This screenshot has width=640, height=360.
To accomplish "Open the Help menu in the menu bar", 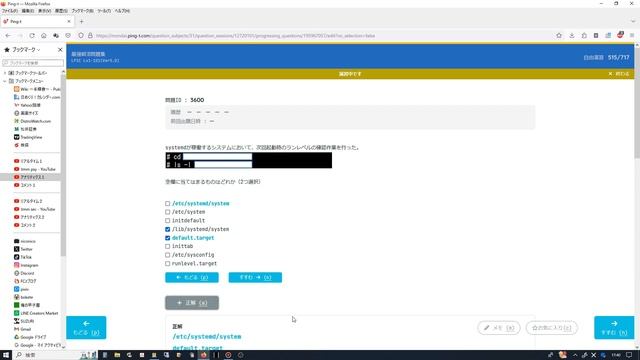I will [x=122, y=11].
